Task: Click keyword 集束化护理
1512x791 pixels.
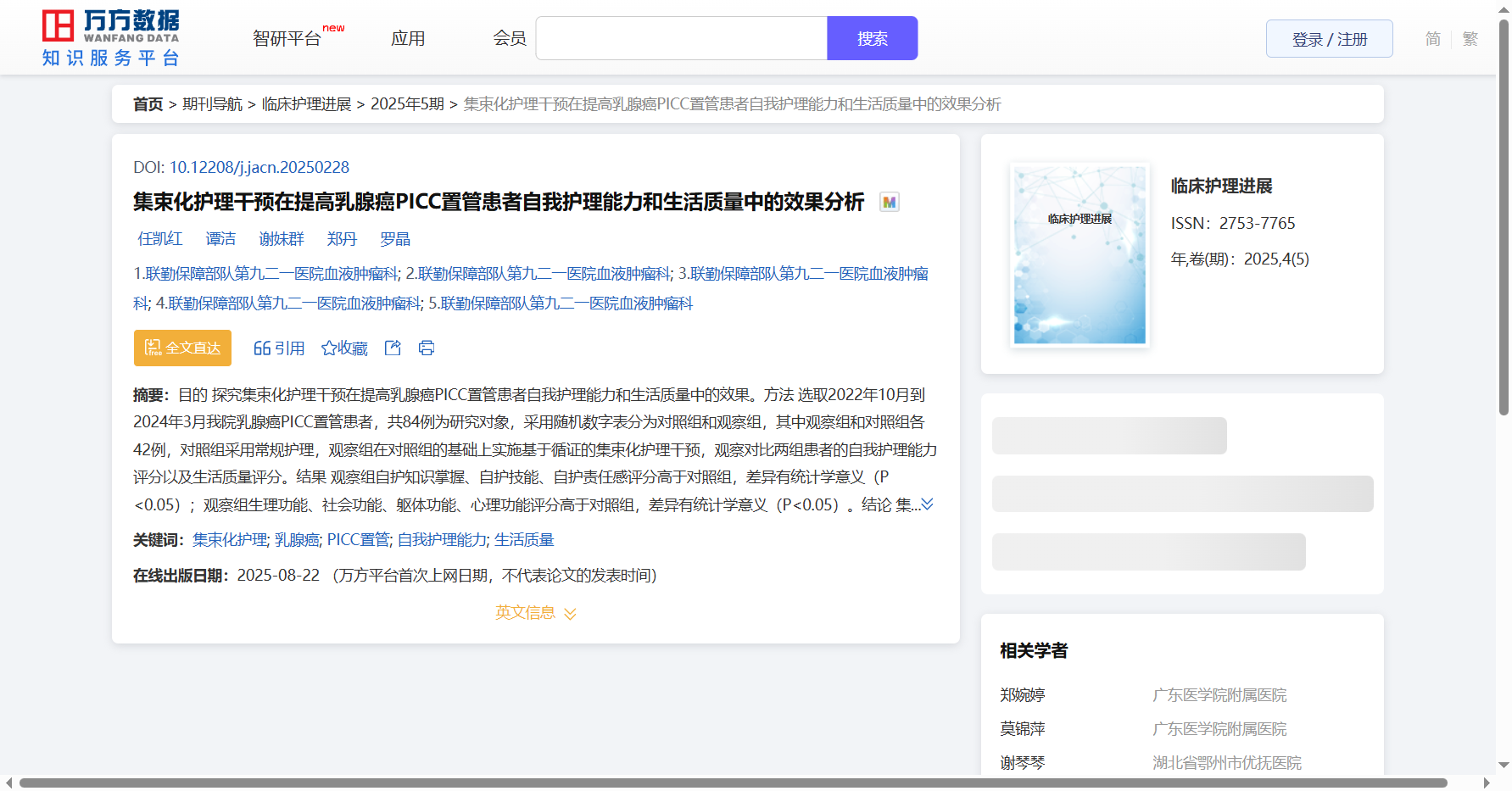Action: point(230,540)
